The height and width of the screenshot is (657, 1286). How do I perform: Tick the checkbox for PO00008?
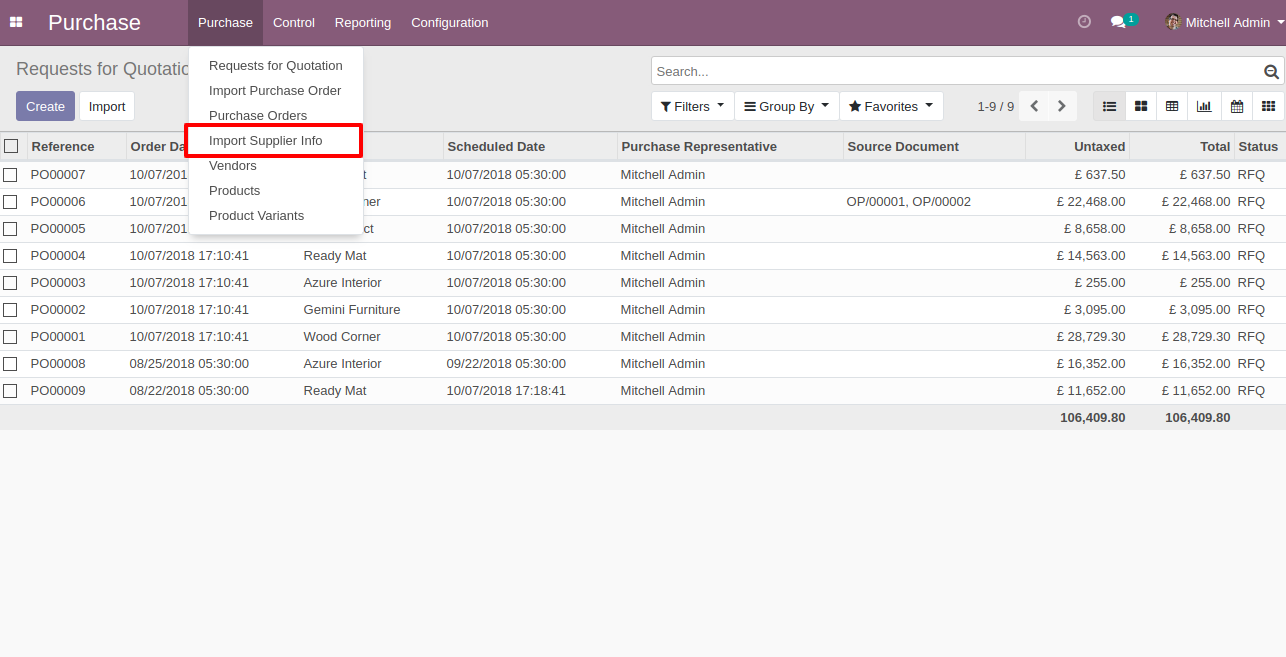coord(10,364)
